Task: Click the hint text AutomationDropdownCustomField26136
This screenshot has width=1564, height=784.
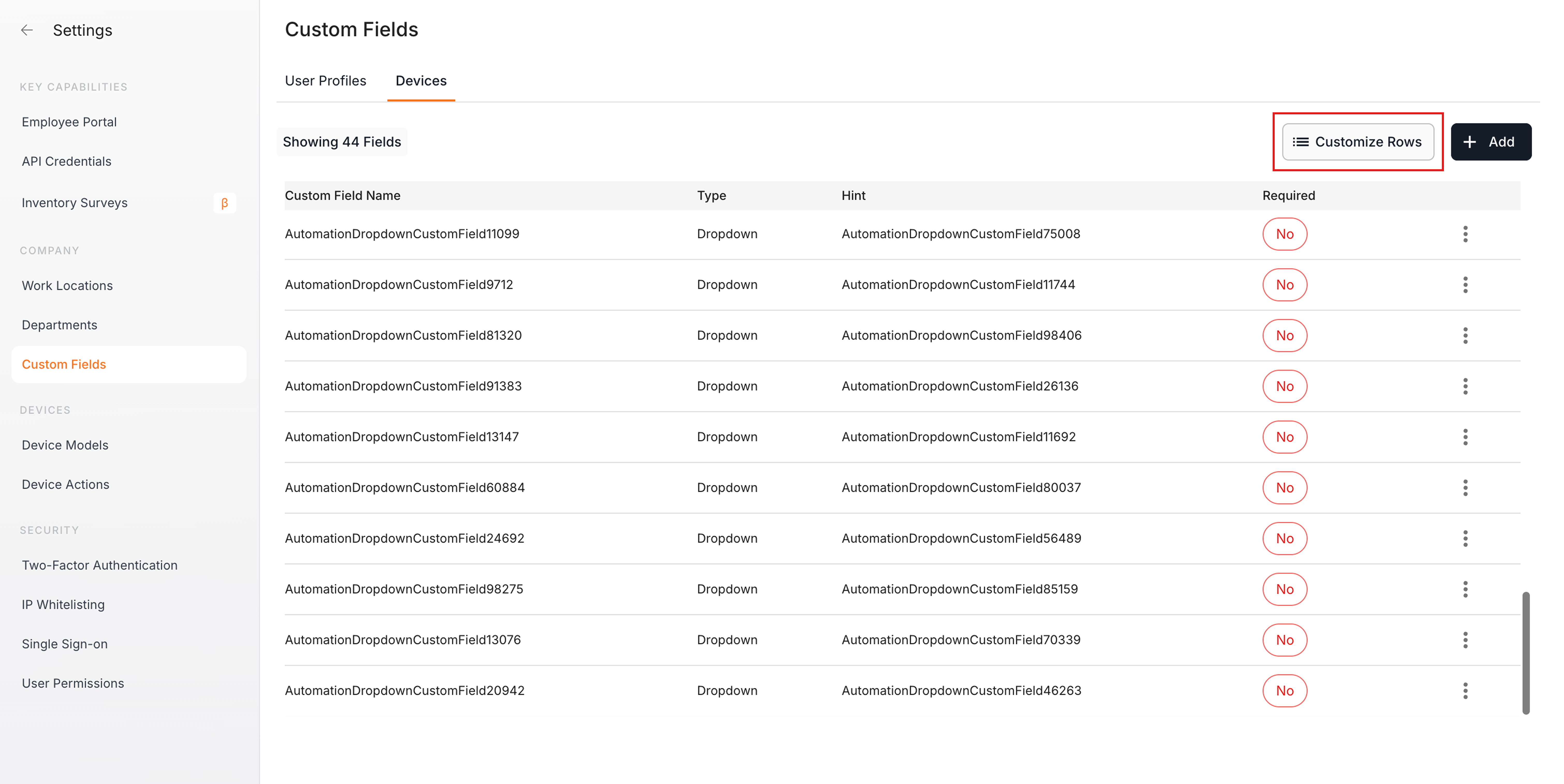Action: coord(960,386)
